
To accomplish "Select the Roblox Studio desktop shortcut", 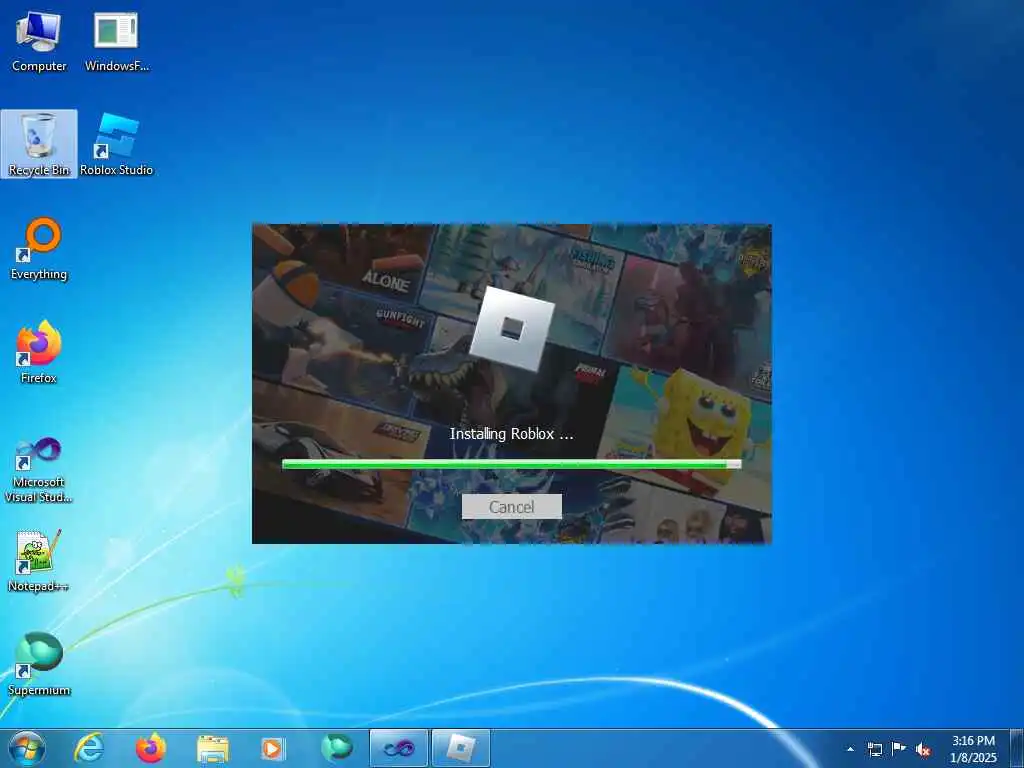I will tap(116, 144).
